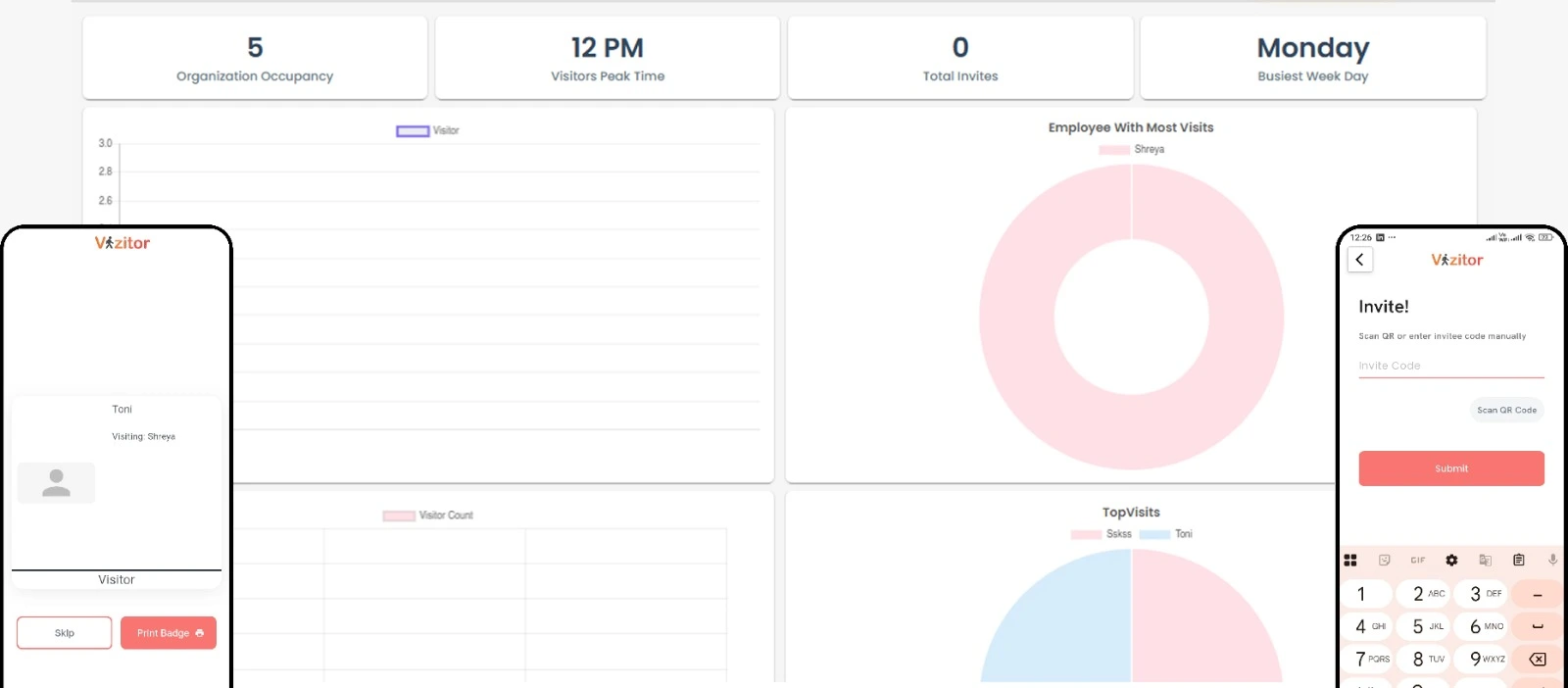Focus the Invite Code input field
Screen dimensions: 1568x688
pos(1451,366)
